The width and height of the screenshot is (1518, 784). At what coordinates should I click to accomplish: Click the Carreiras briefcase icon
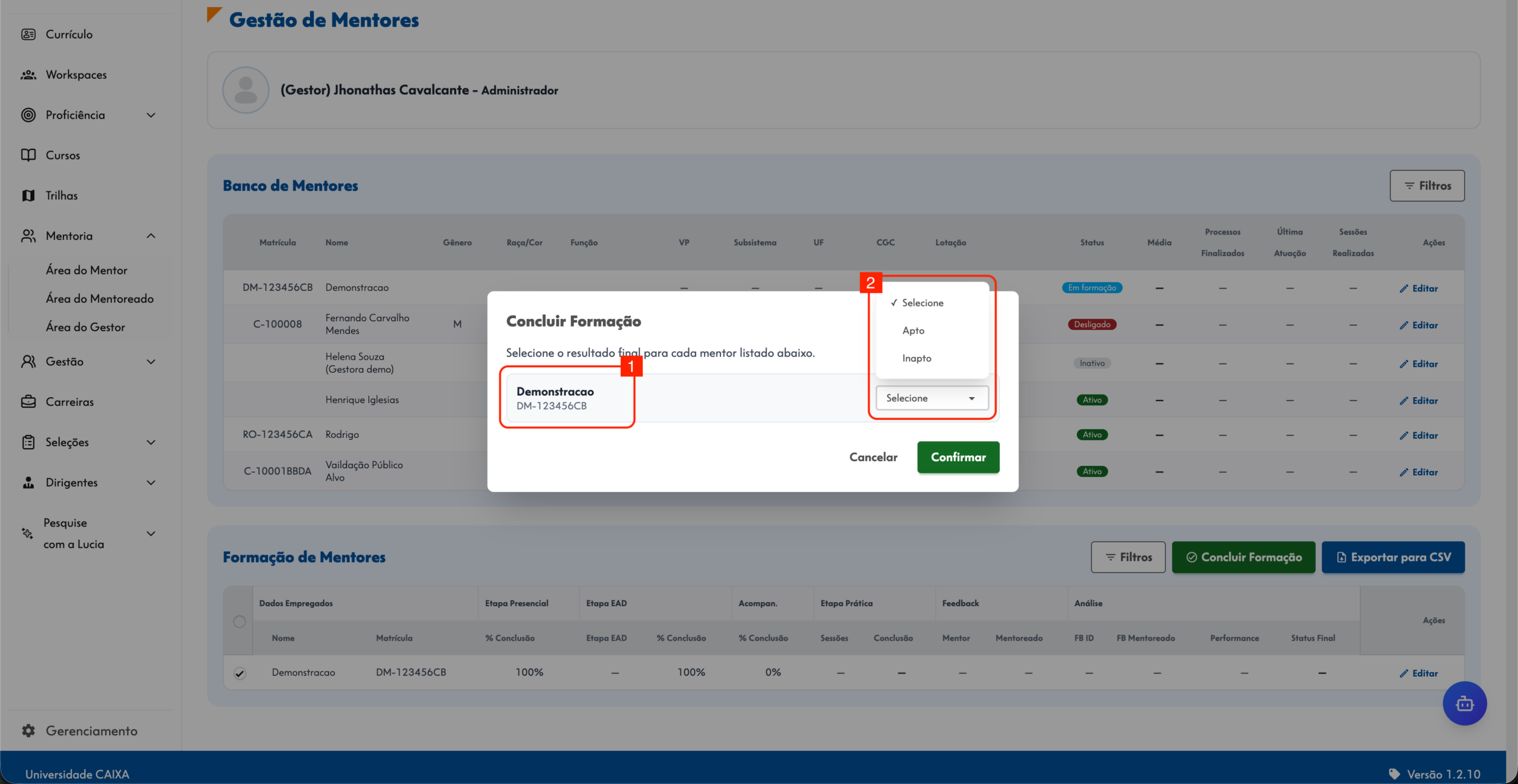(x=28, y=402)
